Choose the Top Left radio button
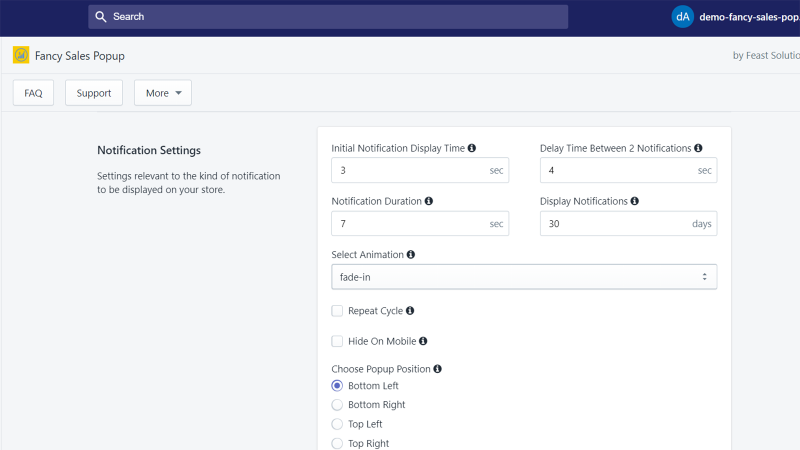This screenshot has width=800, height=450. tap(337, 424)
